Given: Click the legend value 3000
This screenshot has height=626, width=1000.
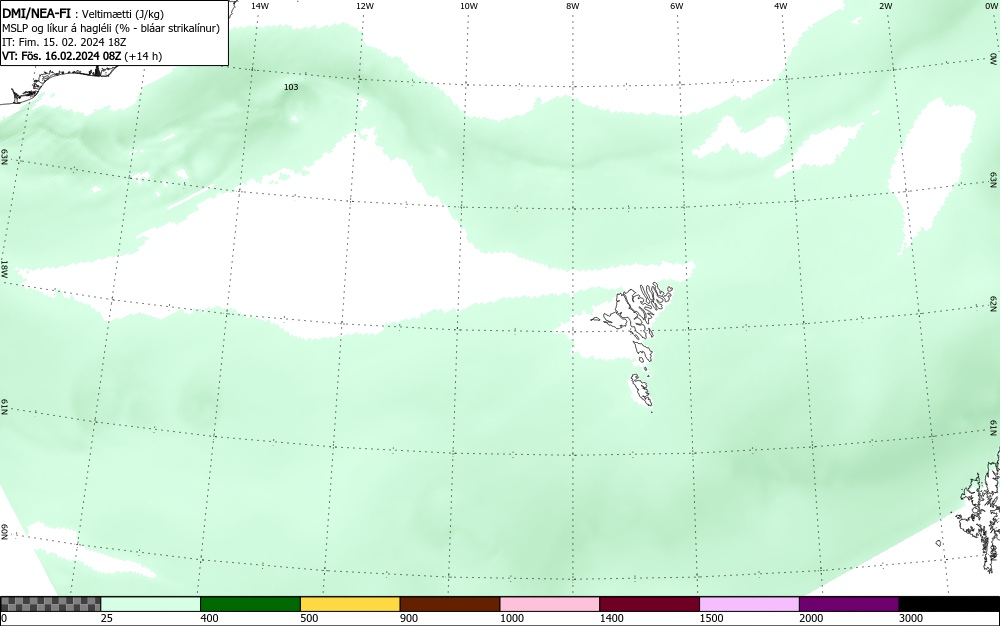Looking at the screenshot, I should pos(911,618).
